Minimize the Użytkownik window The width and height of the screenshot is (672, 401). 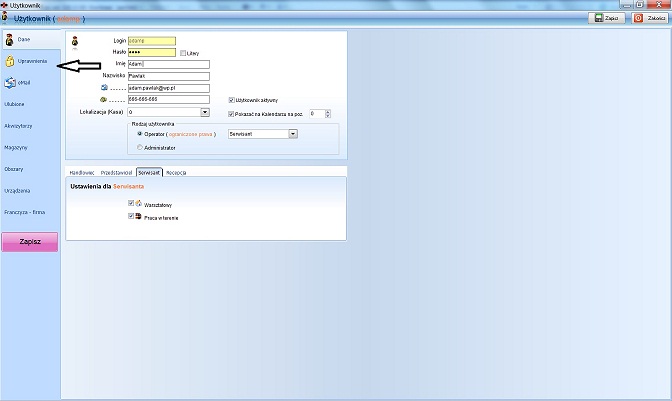coord(626,4)
